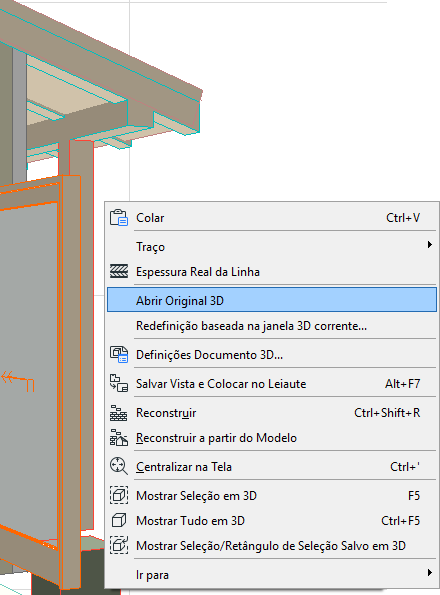Screen dimensions: 440x595
Task: Select Centralizar na Tela
Action: pos(272,466)
